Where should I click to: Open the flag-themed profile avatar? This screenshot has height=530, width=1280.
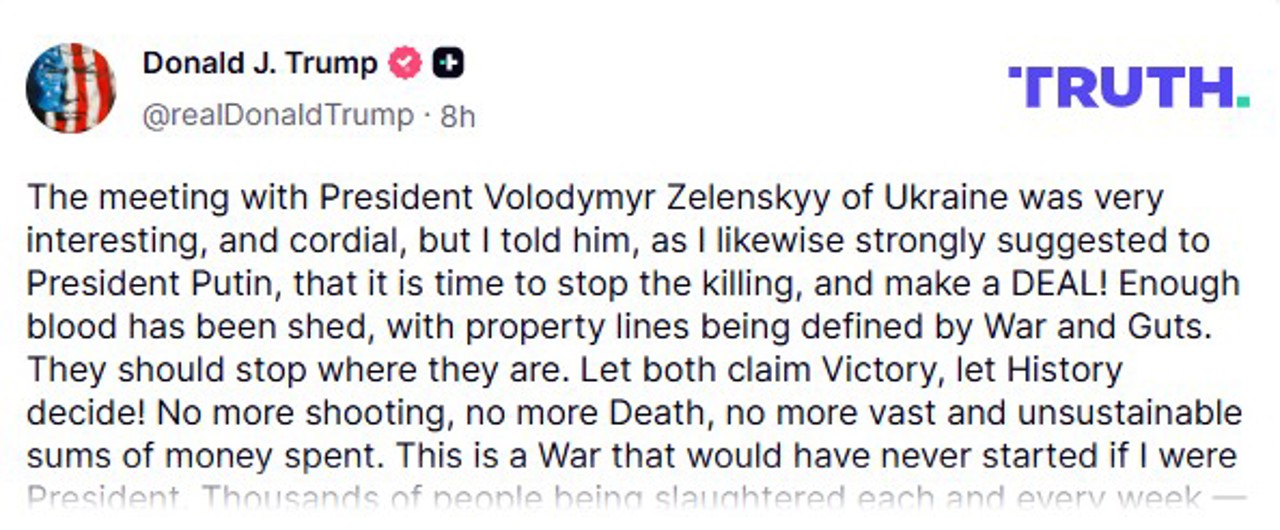[x=70, y=88]
